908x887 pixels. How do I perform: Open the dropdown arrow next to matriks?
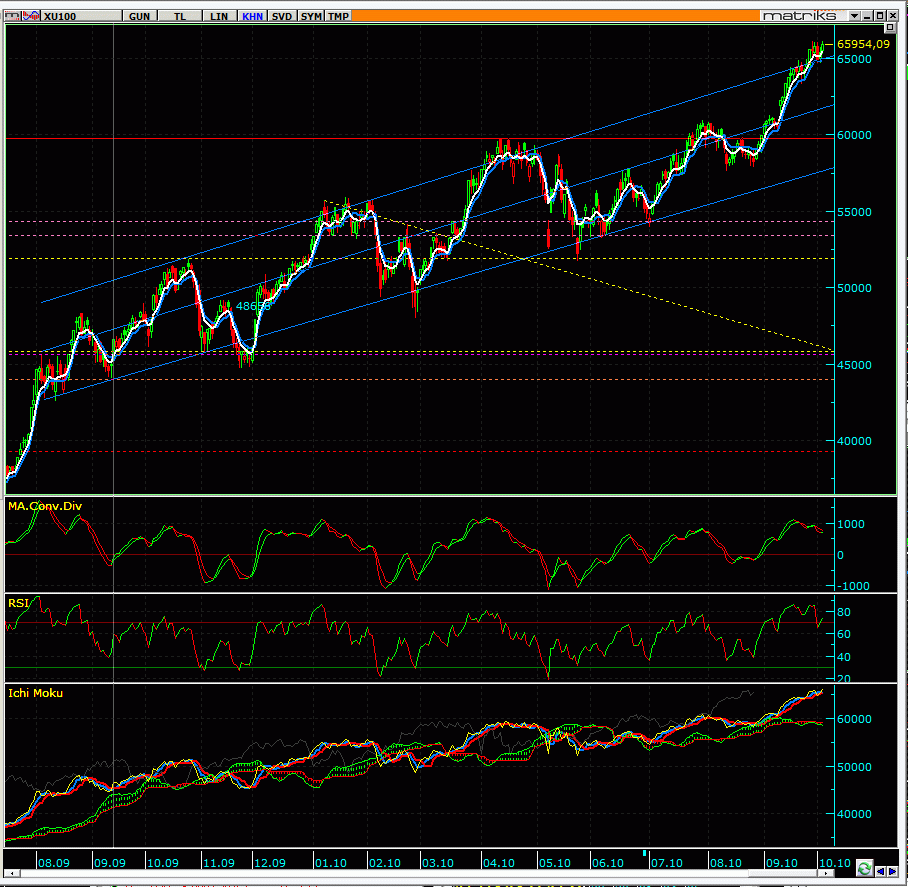click(x=854, y=16)
